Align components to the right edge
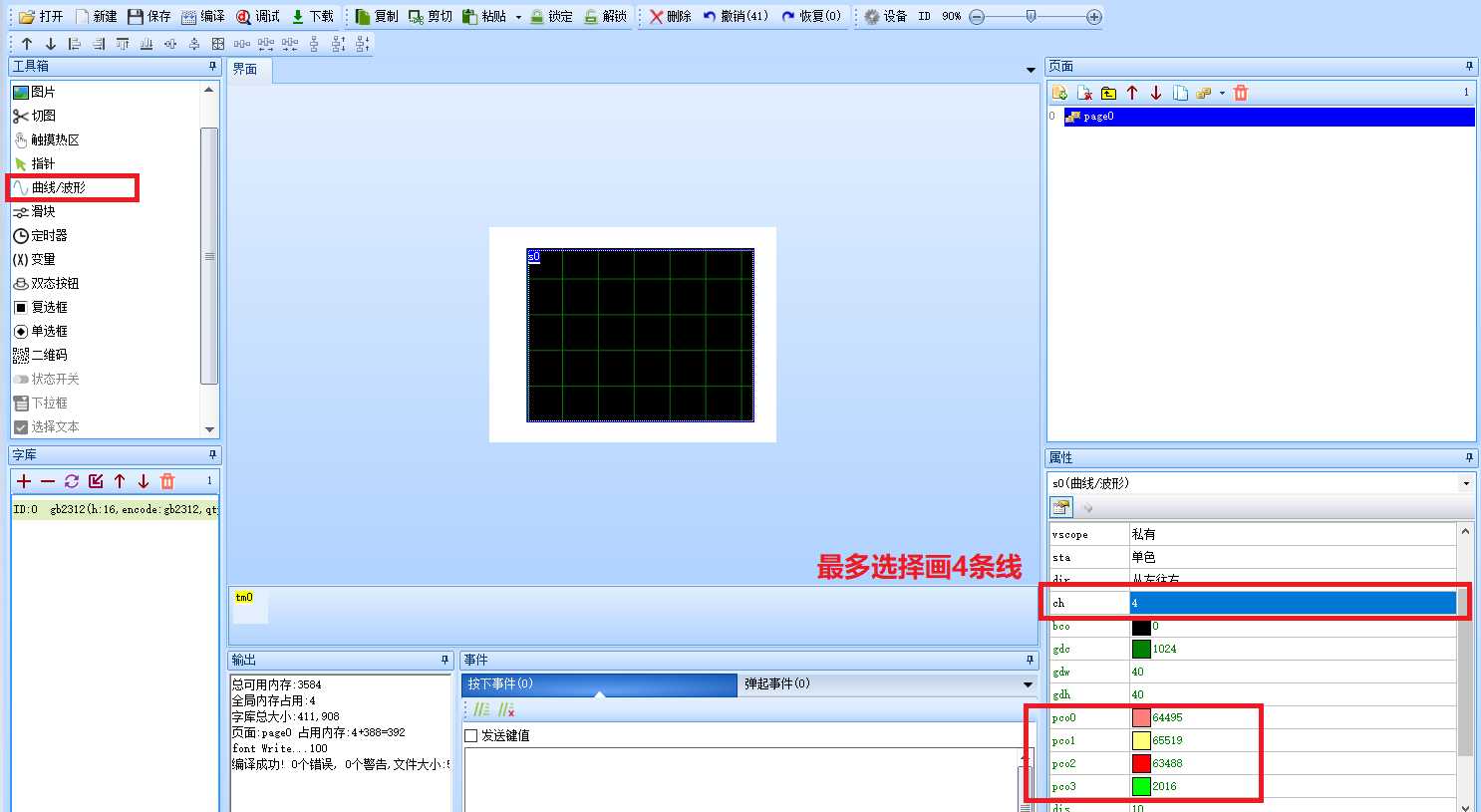Image resolution: width=1481 pixels, height=812 pixels. [x=99, y=44]
